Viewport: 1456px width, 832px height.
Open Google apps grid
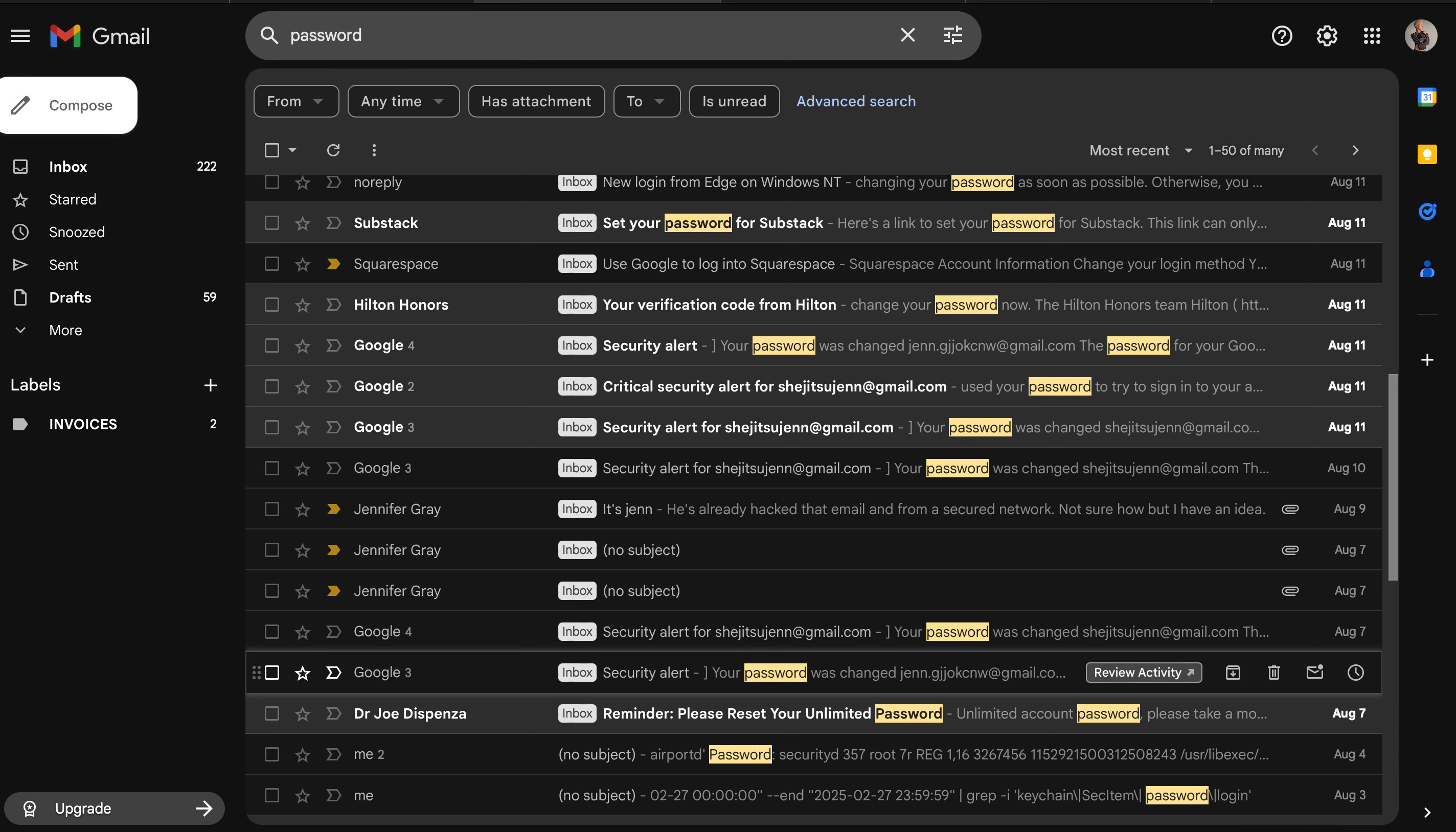tap(1372, 36)
